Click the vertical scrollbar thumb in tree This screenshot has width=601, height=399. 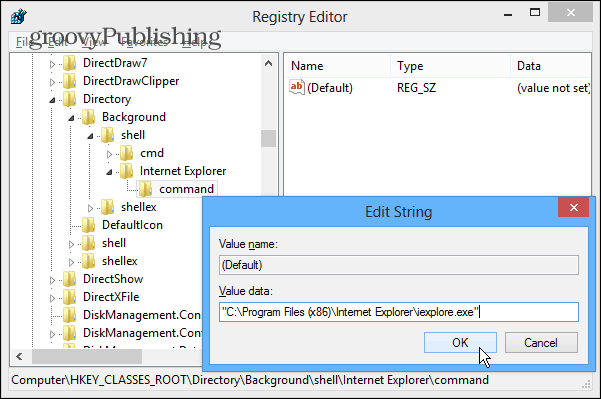pyautogui.click(x=269, y=138)
